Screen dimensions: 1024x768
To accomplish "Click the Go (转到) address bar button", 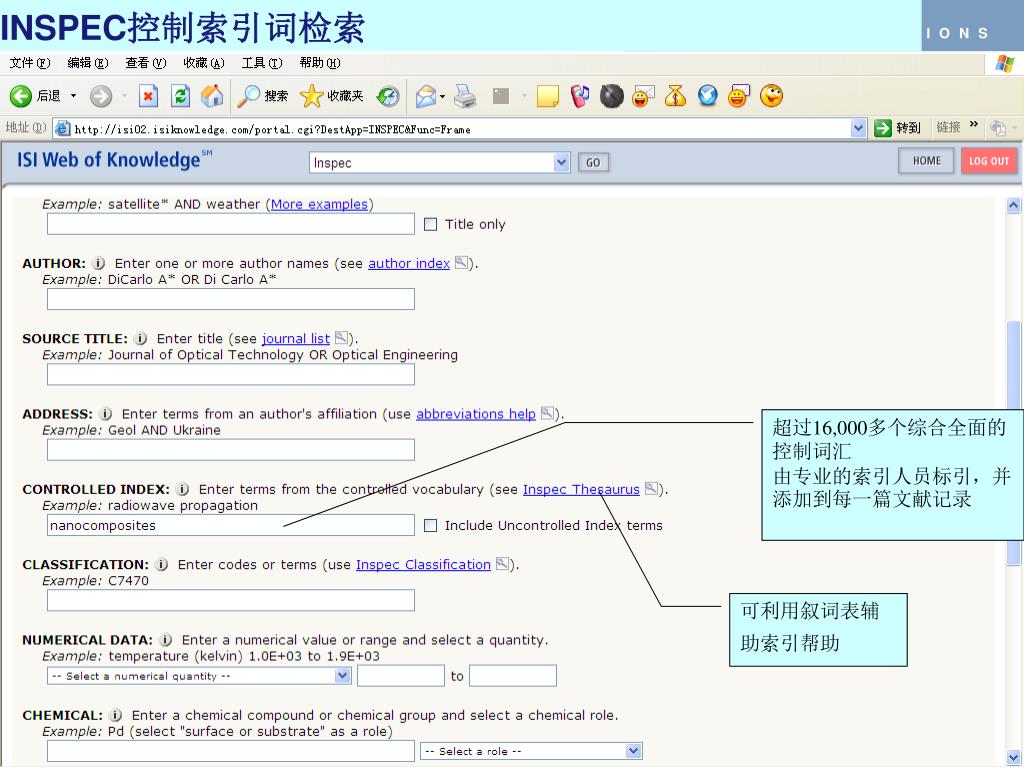I will point(897,128).
